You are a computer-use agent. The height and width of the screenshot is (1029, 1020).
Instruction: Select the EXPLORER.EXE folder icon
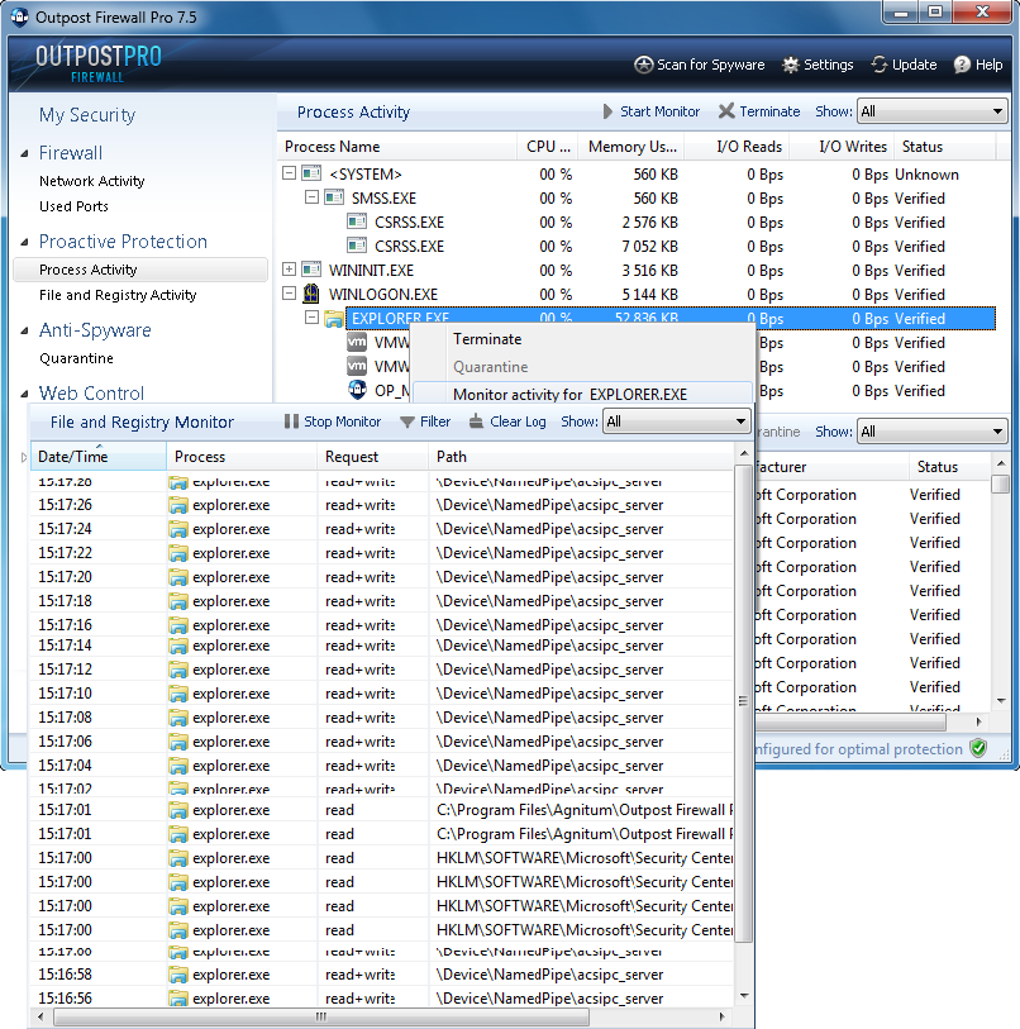tap(334, 319)
